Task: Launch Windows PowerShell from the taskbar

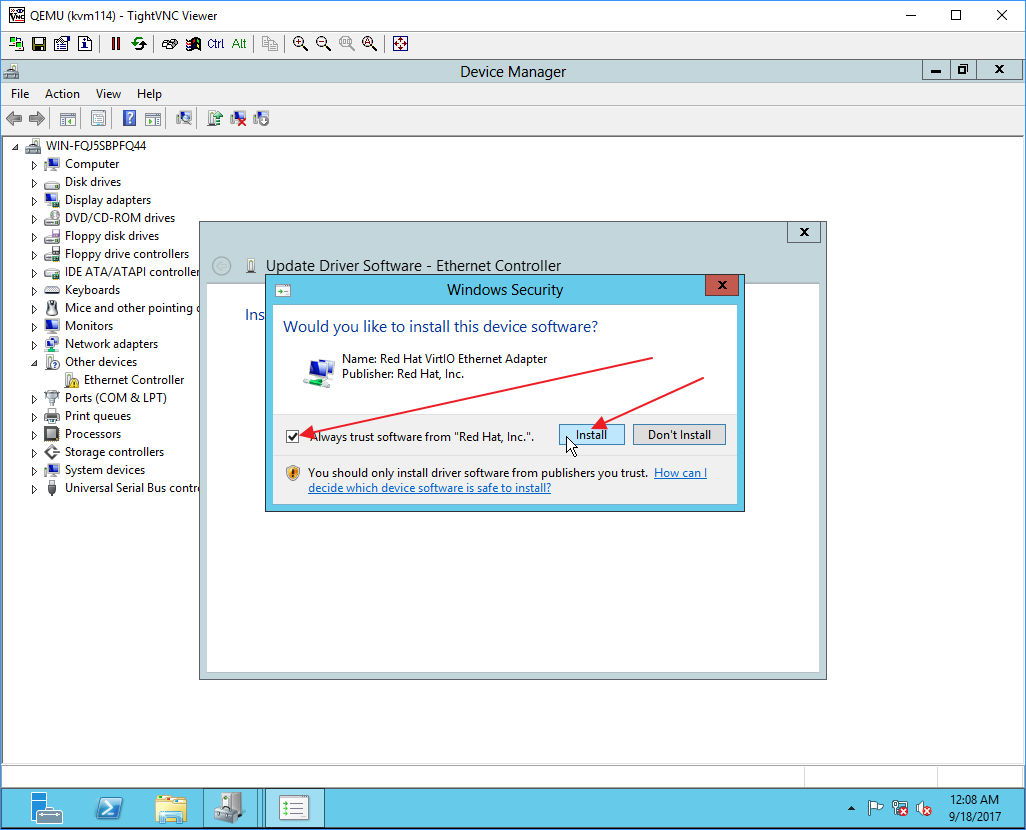Action: (109, 808)
